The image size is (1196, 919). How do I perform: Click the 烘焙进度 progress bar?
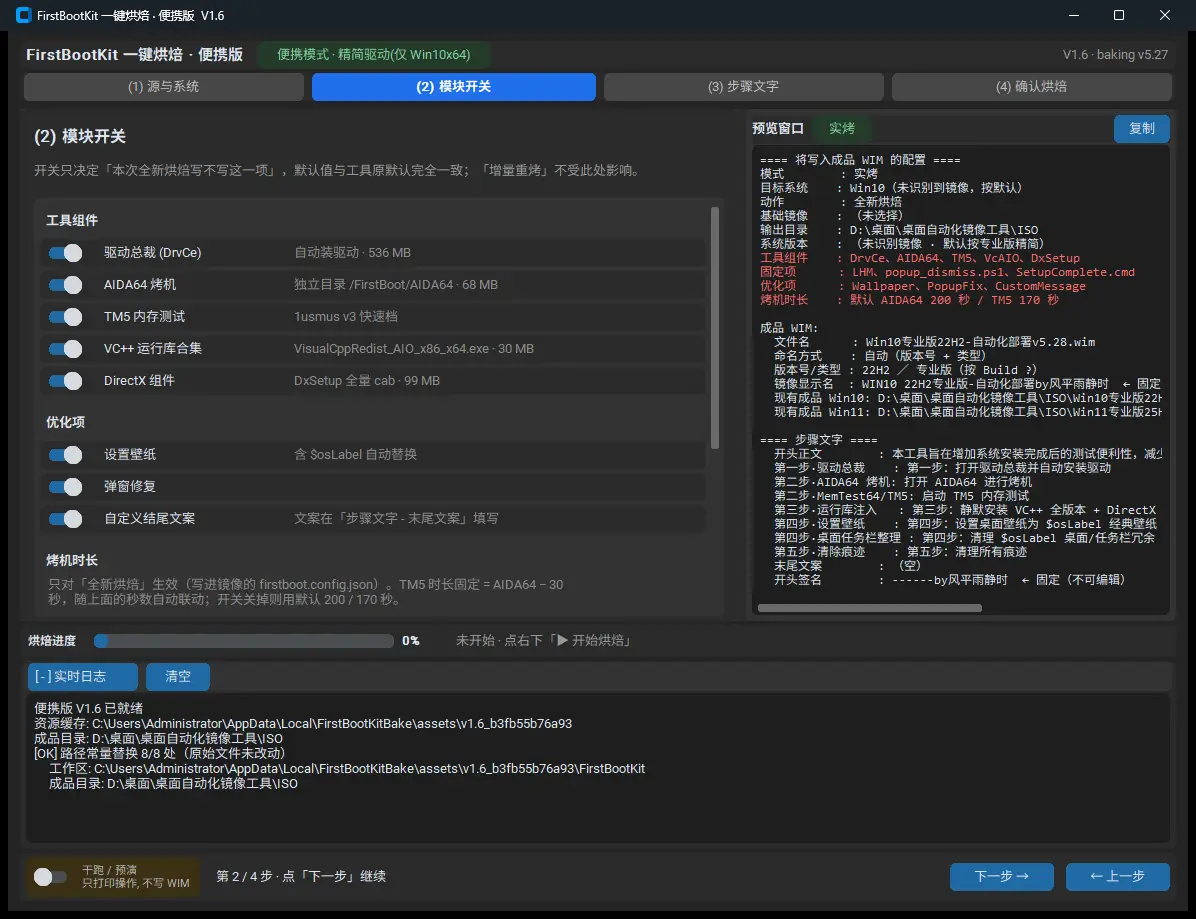tap(243, 641)
